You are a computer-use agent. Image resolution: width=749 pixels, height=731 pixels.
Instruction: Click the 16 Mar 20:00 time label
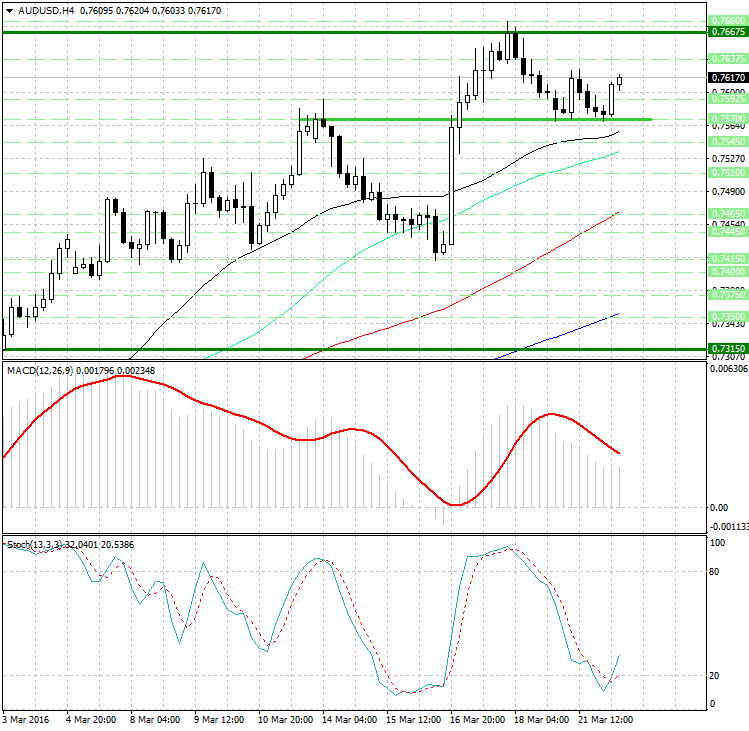click(x=478, y=720)
